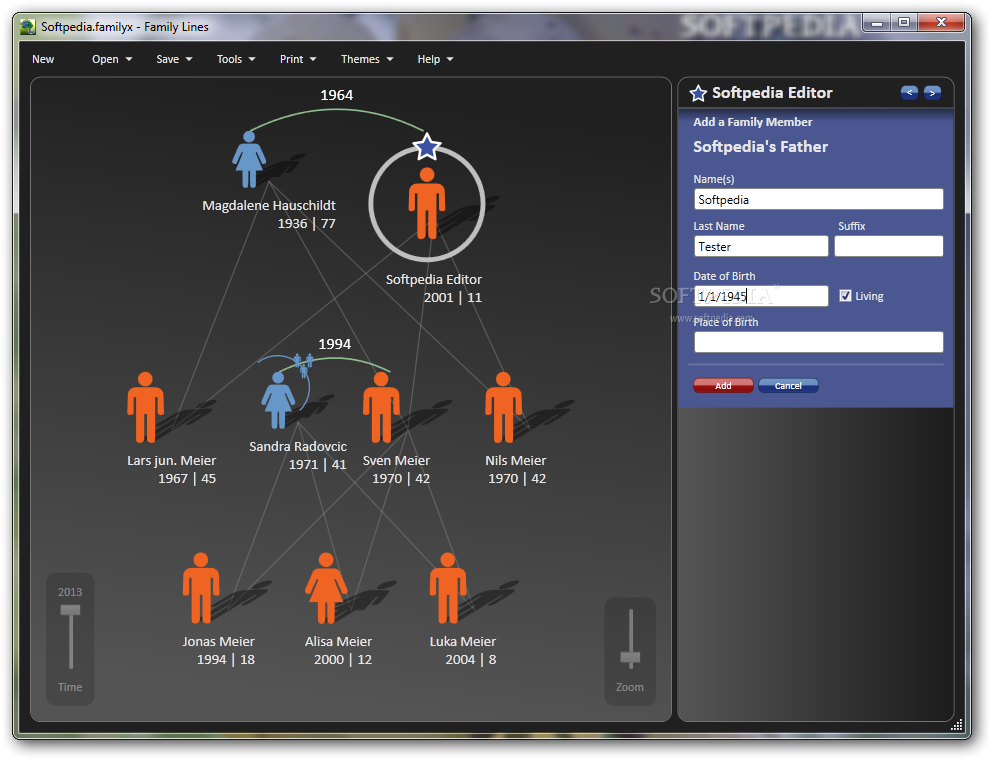Click the Sven Meier name label
This screenshot has width=992, height=760.
(396, 460)
